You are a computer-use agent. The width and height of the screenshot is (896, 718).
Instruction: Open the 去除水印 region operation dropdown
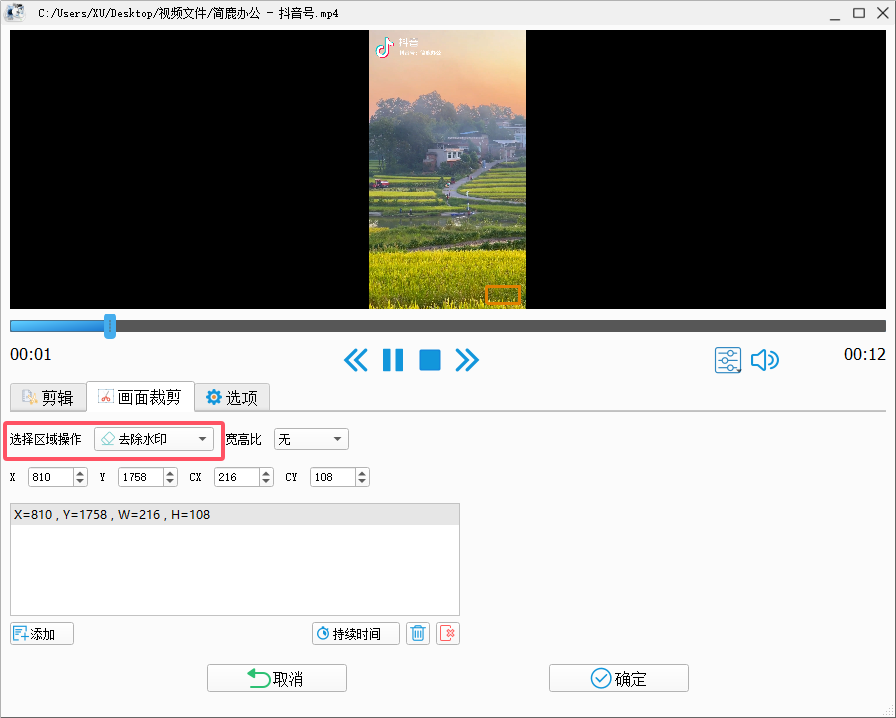(x=154, y=439)
